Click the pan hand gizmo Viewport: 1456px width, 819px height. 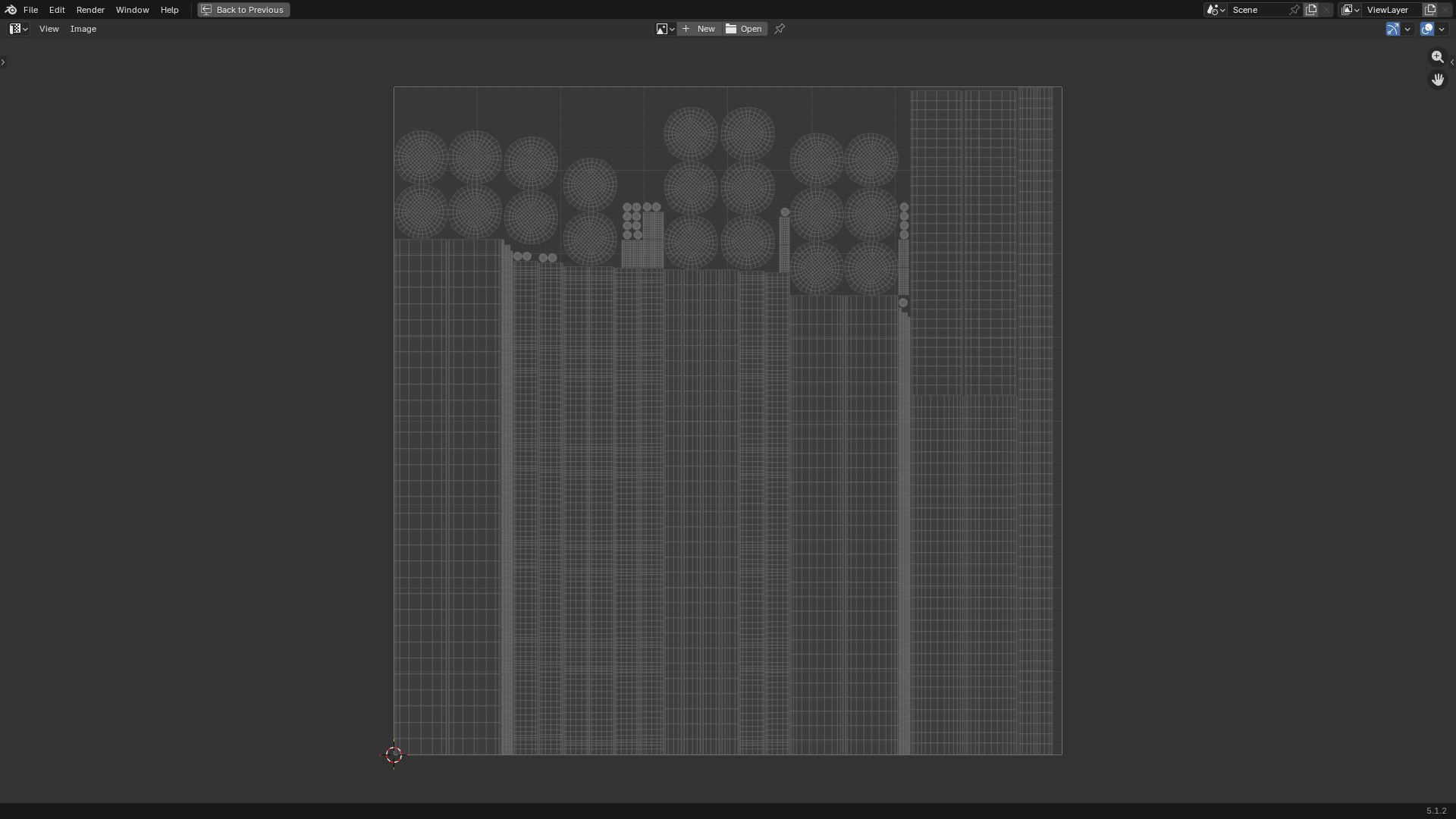click(x=1438, y=80)
